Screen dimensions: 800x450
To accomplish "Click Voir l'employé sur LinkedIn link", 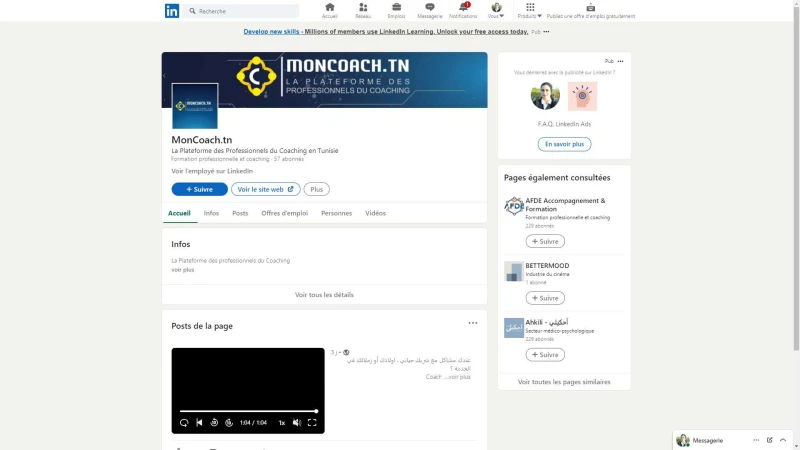I will tap(212, 171).
